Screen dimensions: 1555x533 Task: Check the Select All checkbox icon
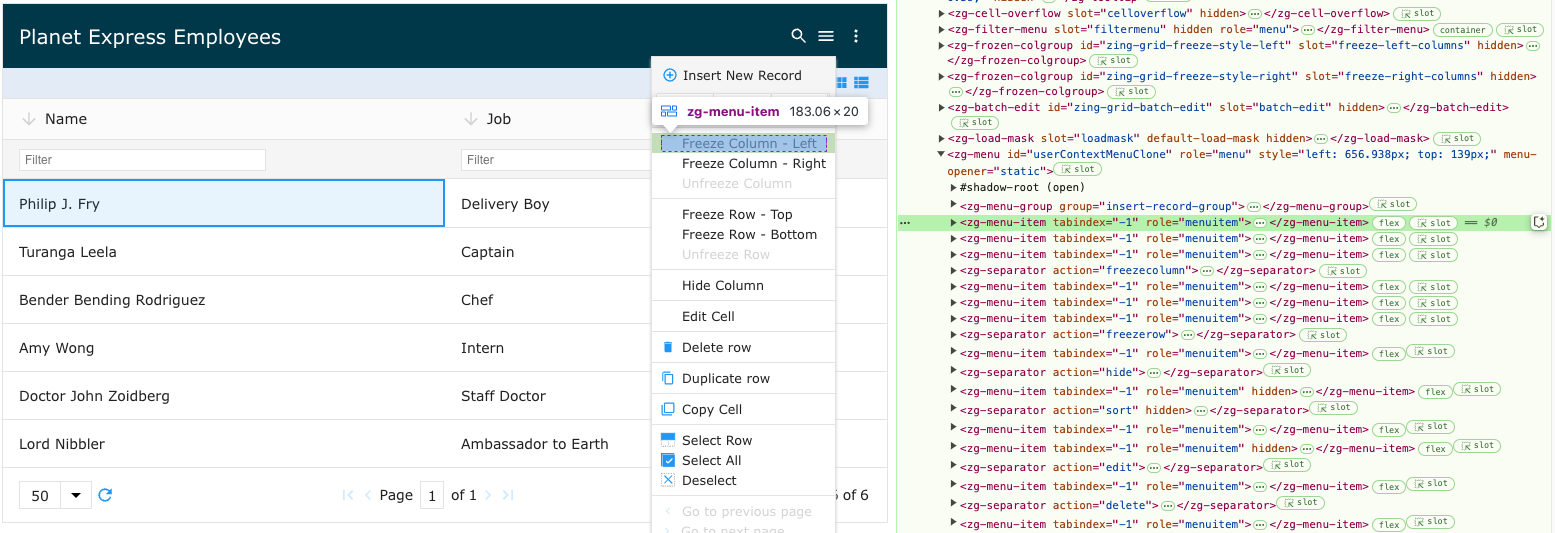(x=668, y=460)
